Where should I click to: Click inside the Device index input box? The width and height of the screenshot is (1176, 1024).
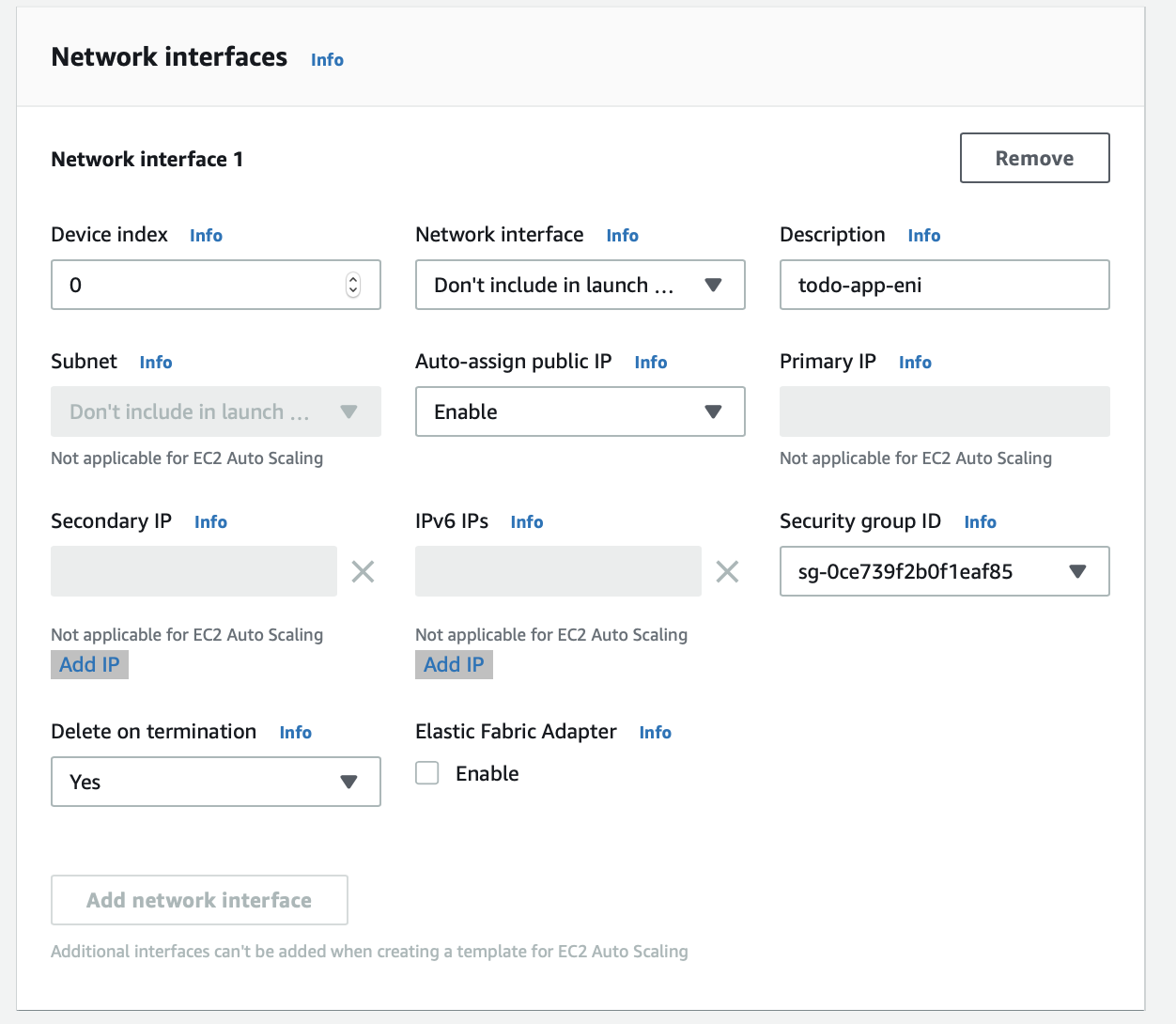click(188, 285)
